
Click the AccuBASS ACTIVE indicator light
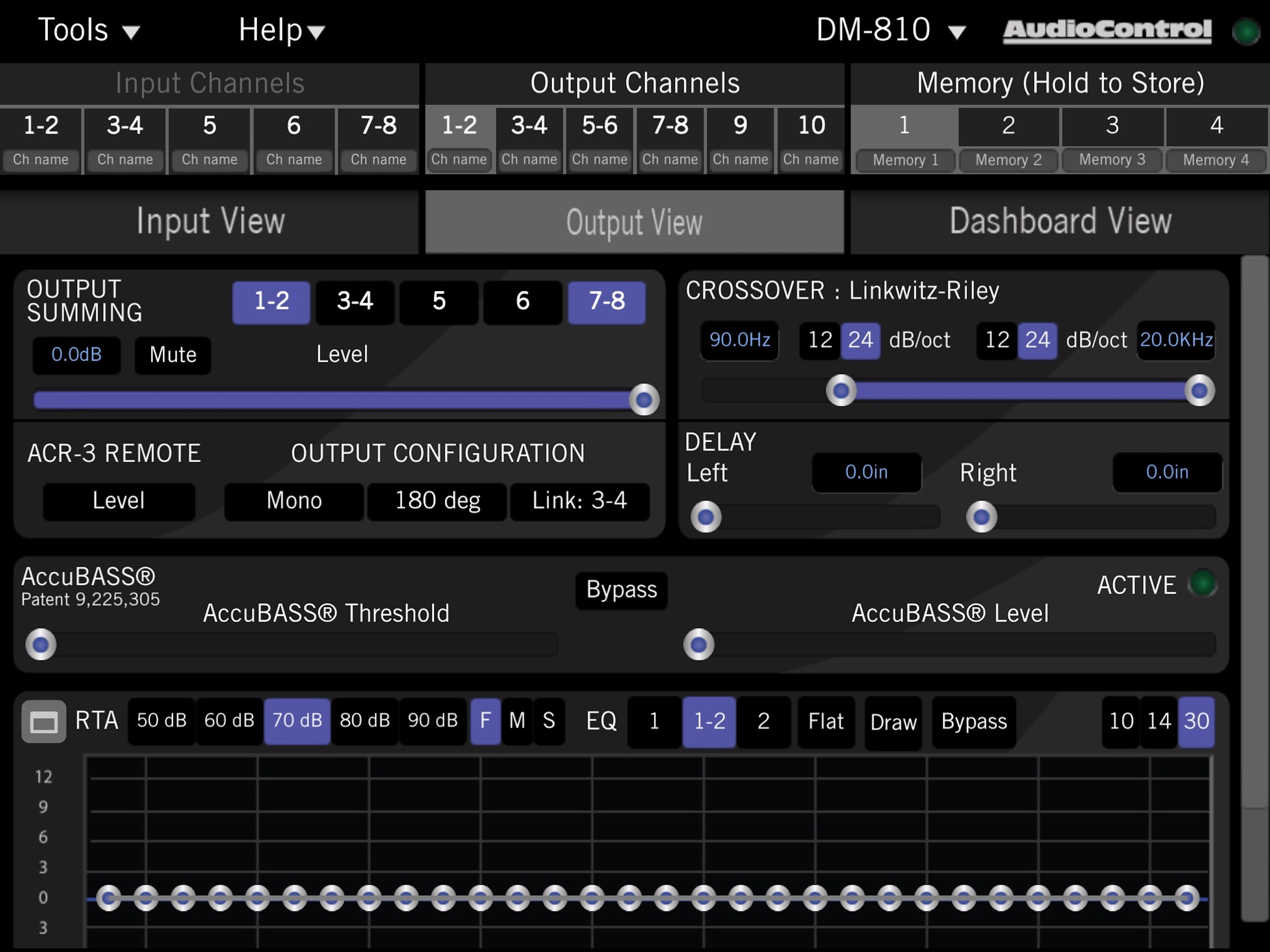pos(1204,584)
